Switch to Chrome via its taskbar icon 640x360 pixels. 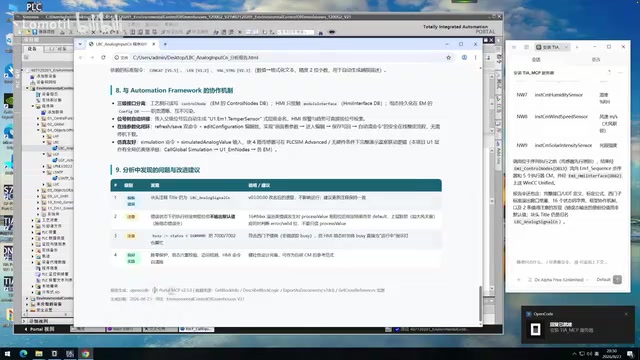tap(85, 353)
